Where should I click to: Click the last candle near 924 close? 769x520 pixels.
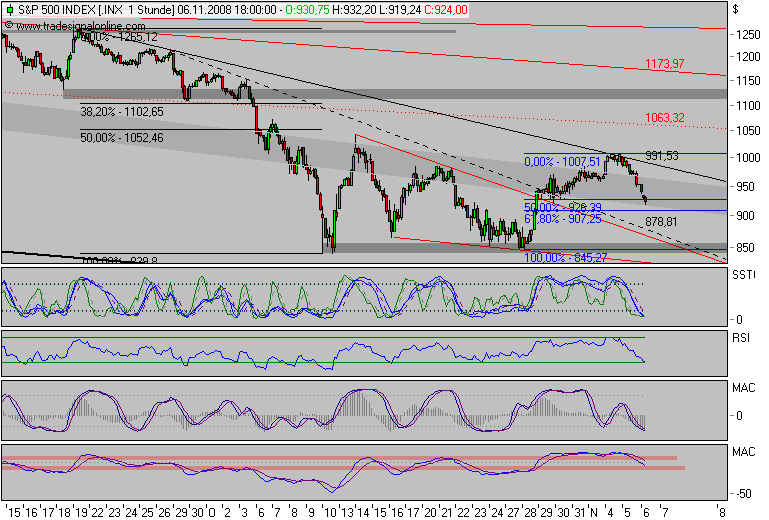(x=645, y=199)
